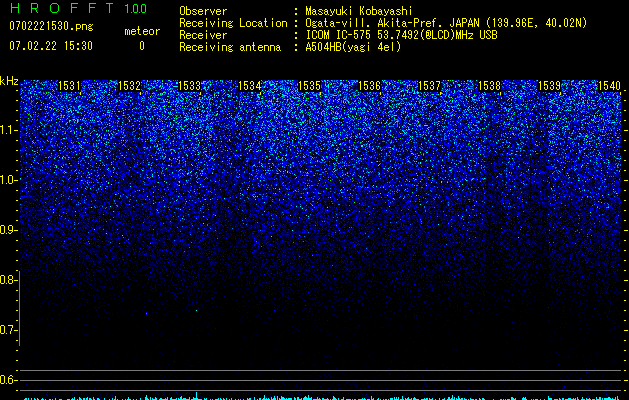Click the 0.7 kHz axis label
This screenshot has height=400, width=629.
(8, 330)
